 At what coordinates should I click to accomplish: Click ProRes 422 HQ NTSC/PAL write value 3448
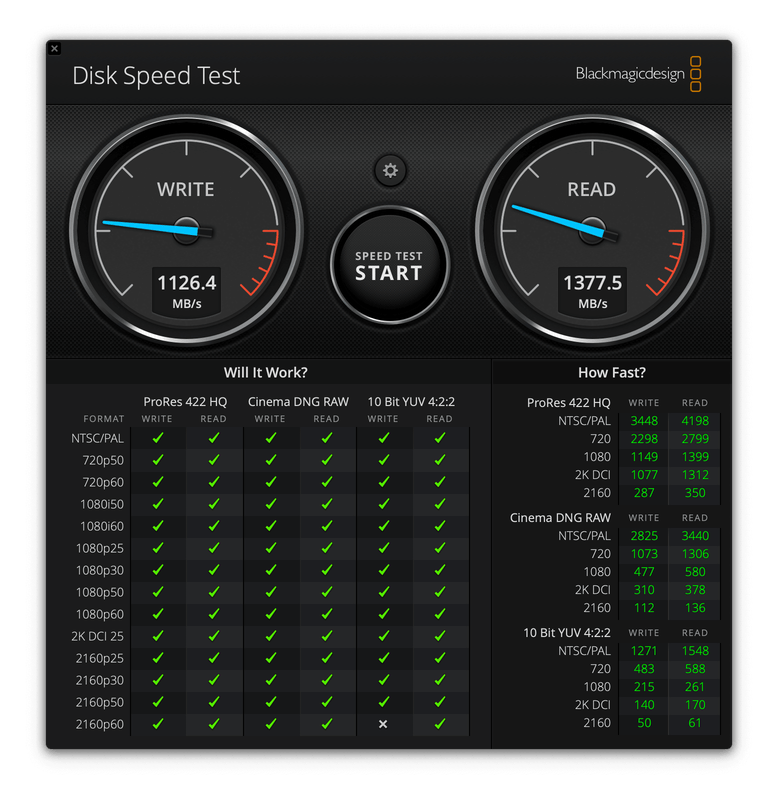644,421
